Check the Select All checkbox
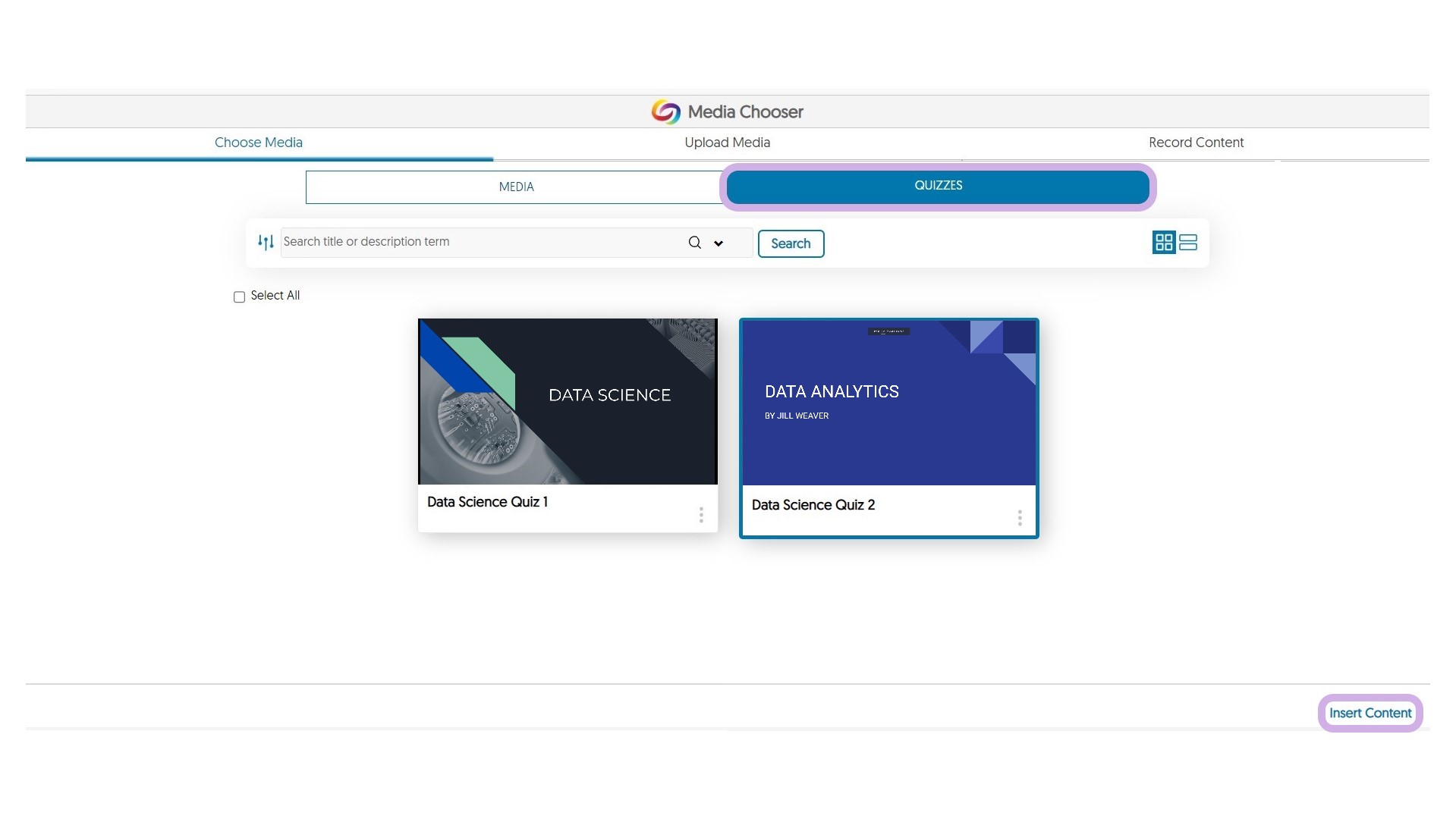The image size is (1456, 819). click(x=239, y=297)
